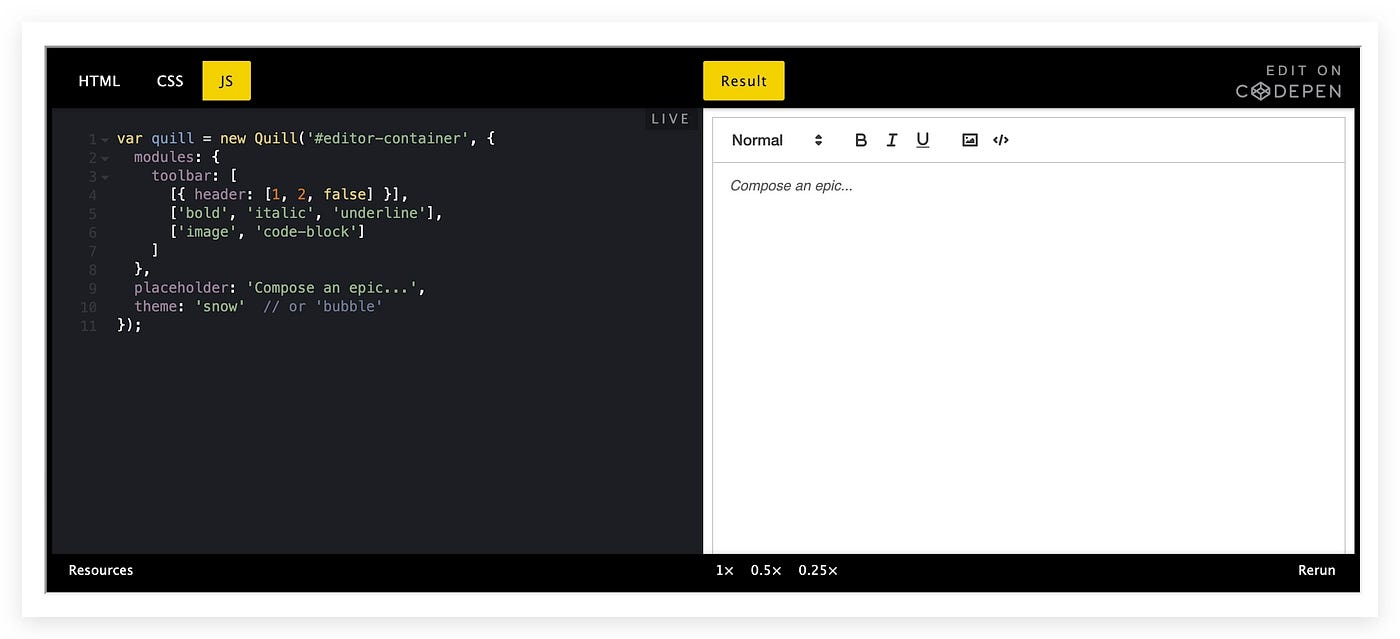Click the LIVE label above code

[670, 119]
